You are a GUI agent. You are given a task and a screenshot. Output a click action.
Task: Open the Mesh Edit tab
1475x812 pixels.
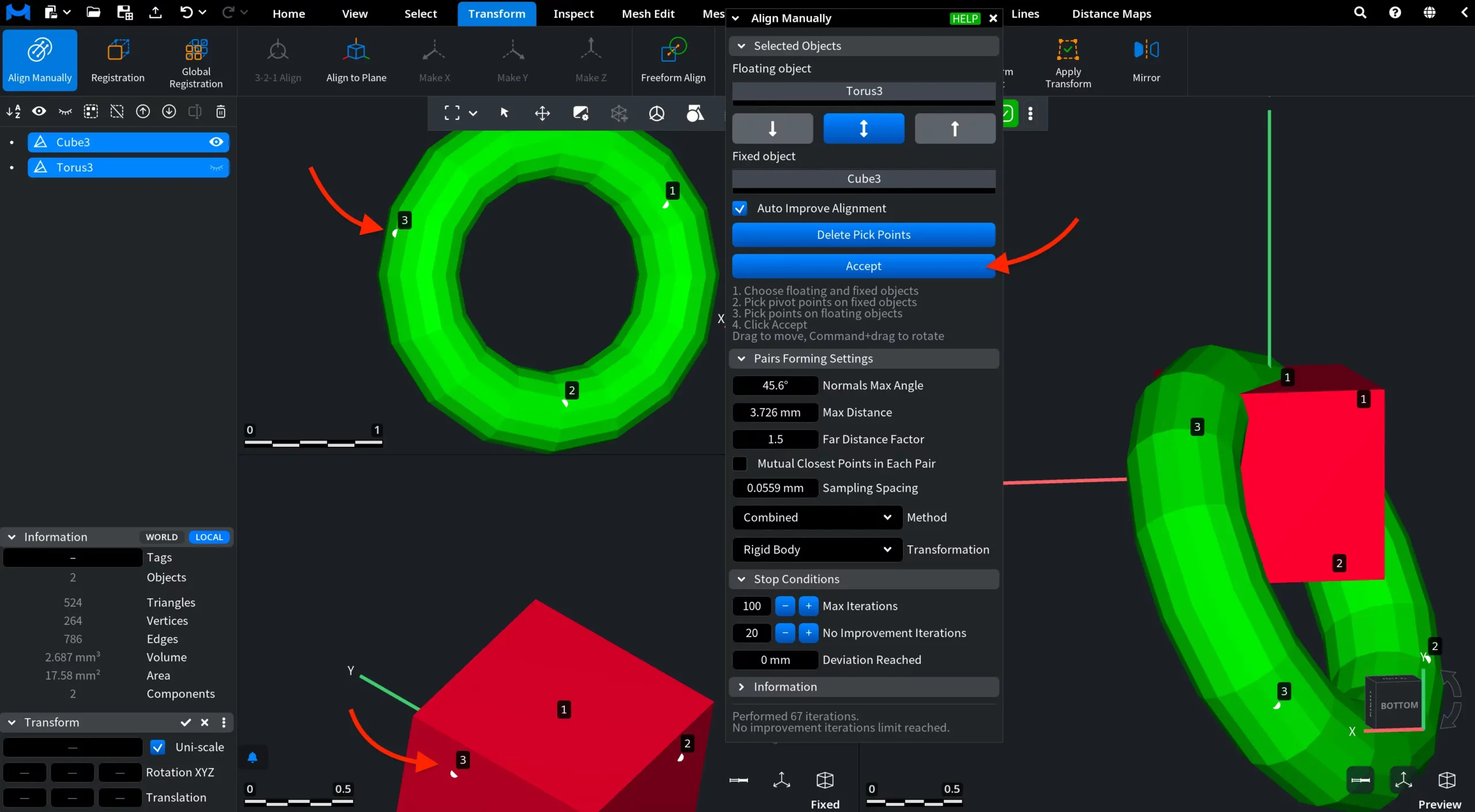click(x=648, y=14)
